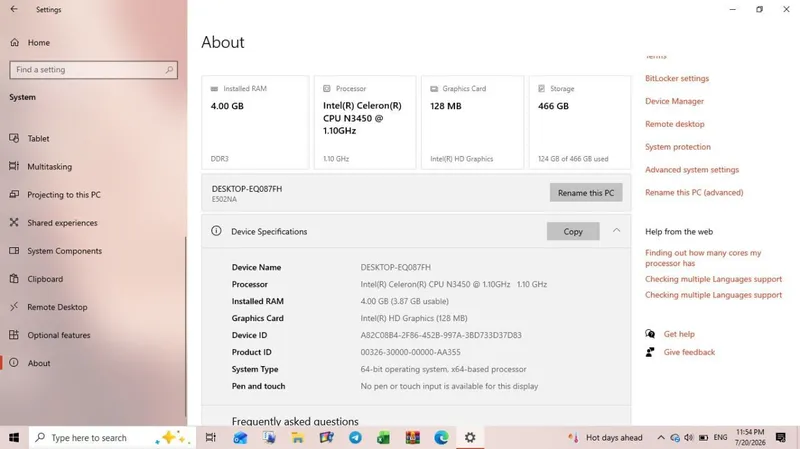Viewport: 800px width, 449px height.
Task: Click the Get help chat icon
Action: [650, 334]
